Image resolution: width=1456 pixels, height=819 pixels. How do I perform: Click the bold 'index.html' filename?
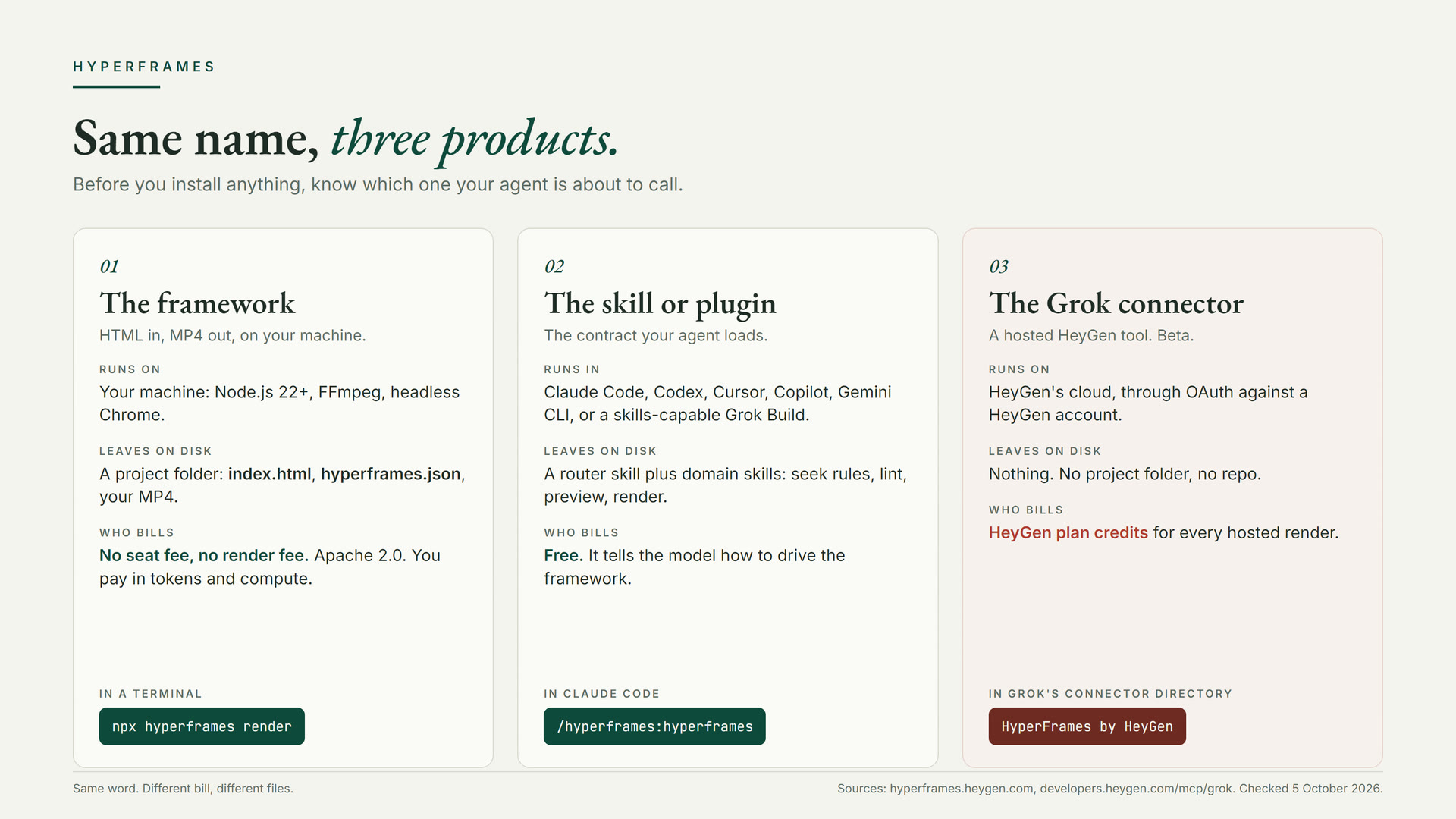pyautogui.click(x=269, y=474)
